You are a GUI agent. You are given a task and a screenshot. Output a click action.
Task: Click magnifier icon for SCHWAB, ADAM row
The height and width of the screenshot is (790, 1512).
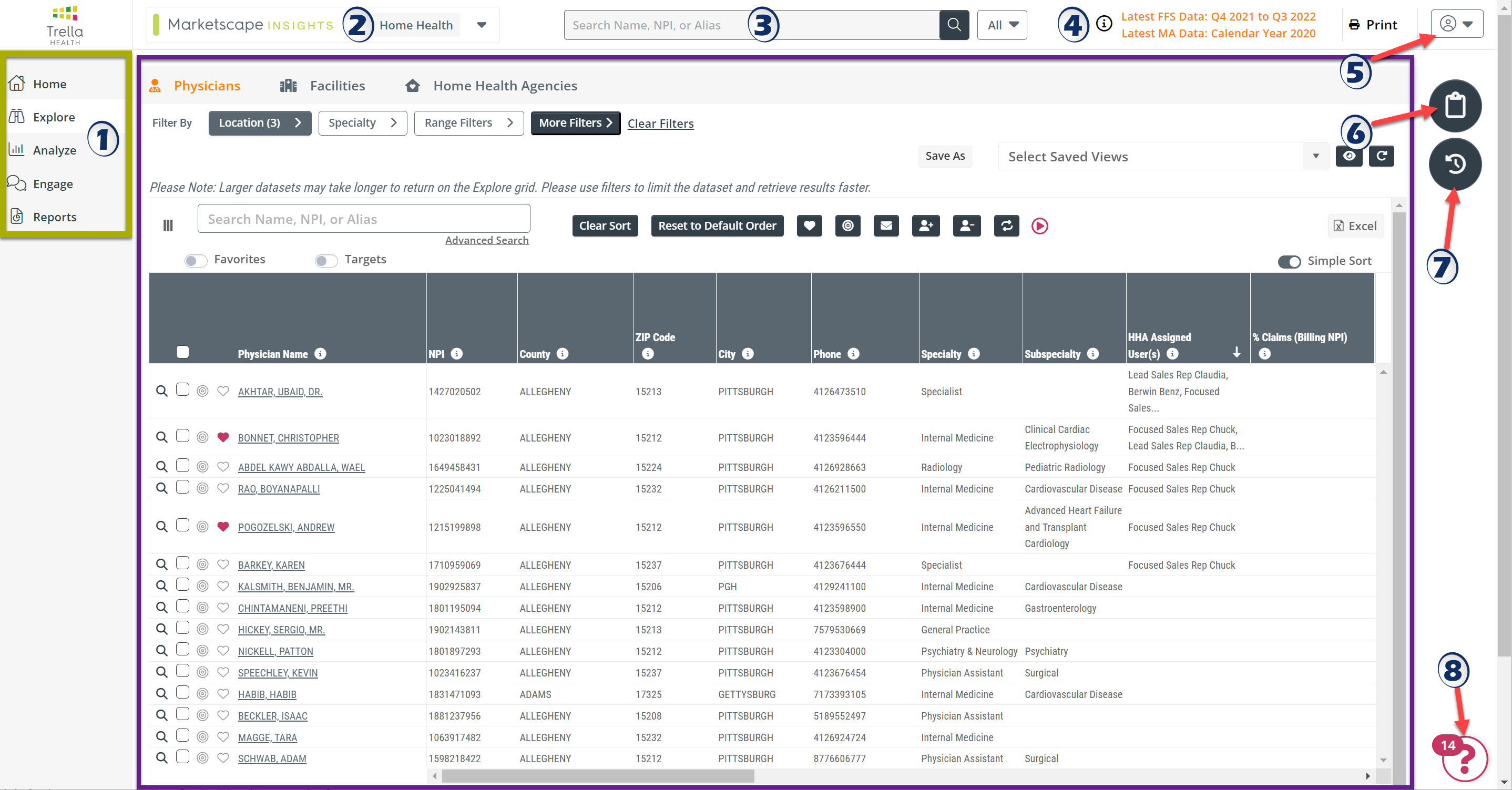point(161,758)
